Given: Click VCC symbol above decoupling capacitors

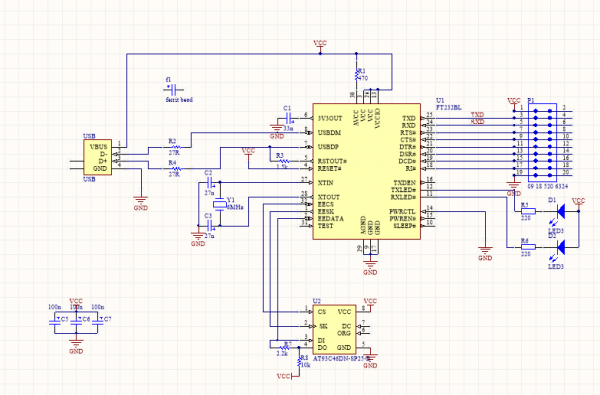Looking at the screenshot, I should [76, 304].
